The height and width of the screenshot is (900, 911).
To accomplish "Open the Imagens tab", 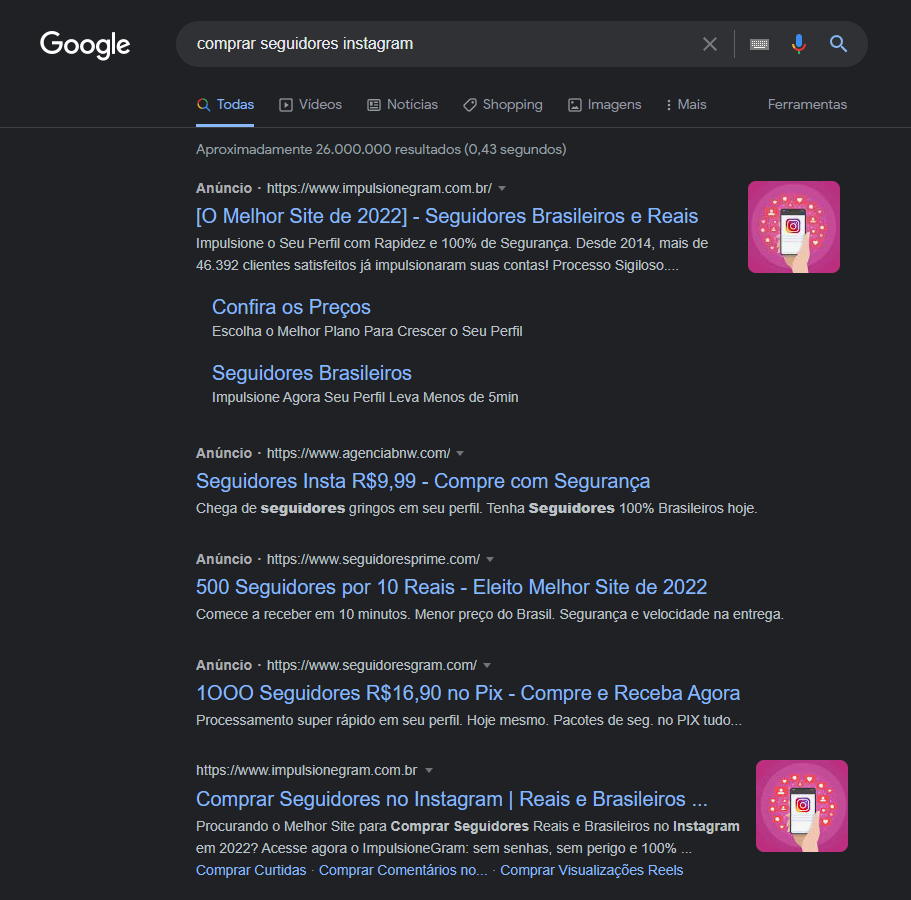I will 604,105.
